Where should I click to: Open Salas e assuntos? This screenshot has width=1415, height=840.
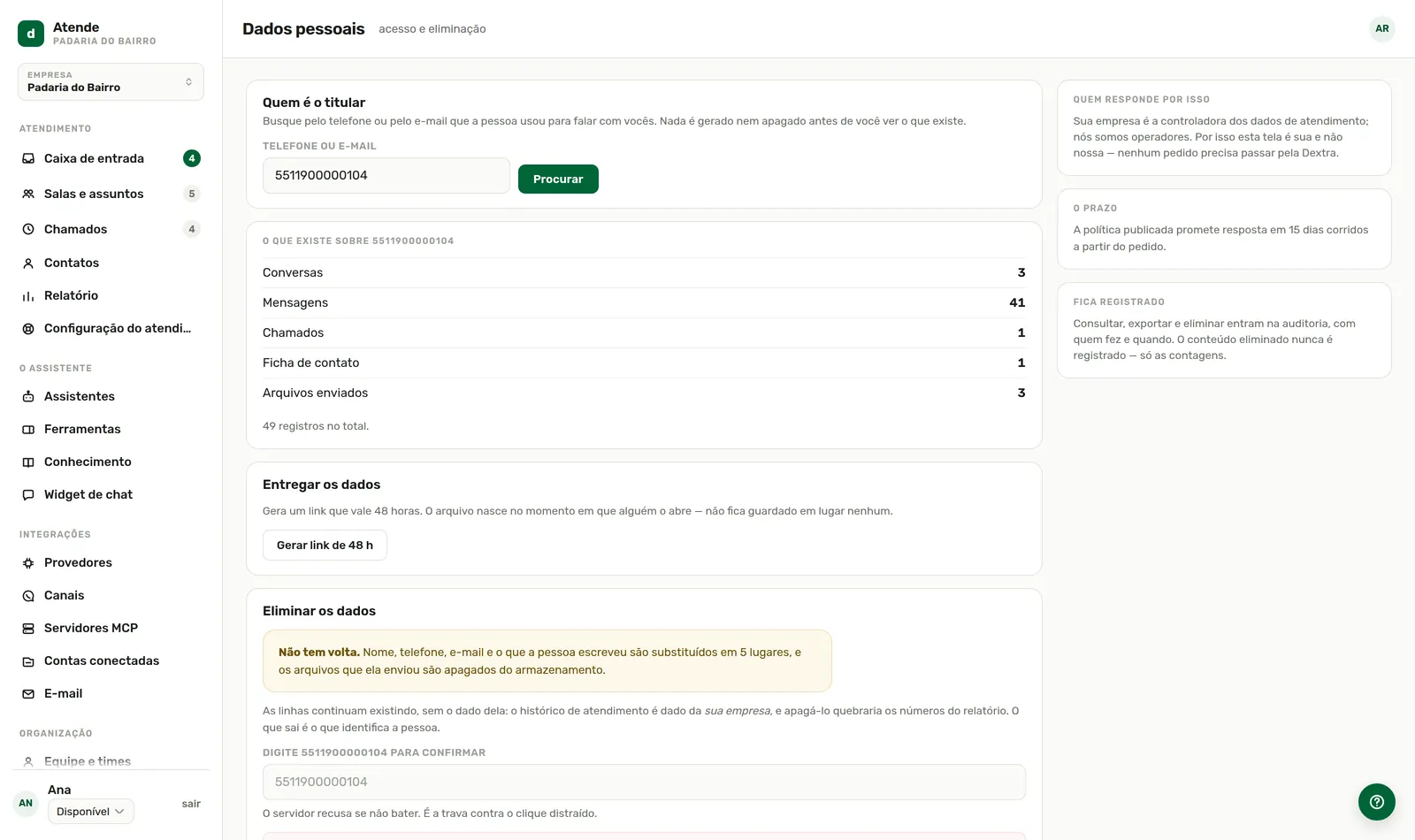[x=111, y=194]
